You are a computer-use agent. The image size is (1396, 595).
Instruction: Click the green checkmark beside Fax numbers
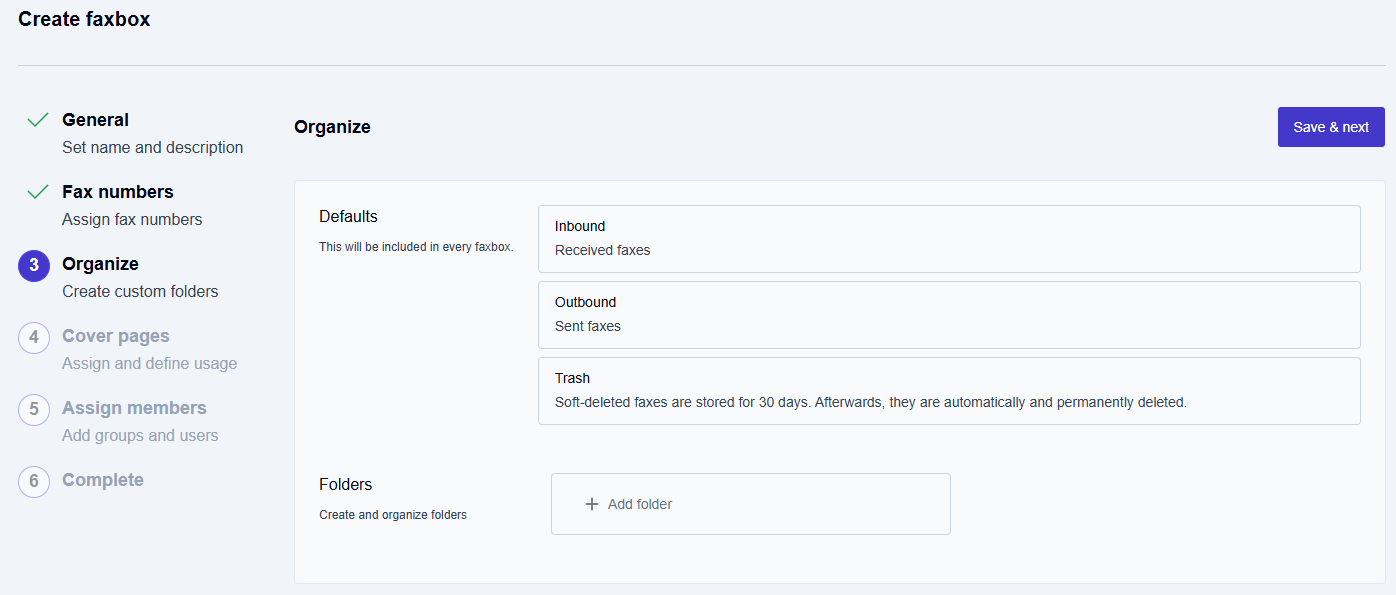[x=38, y=192]
